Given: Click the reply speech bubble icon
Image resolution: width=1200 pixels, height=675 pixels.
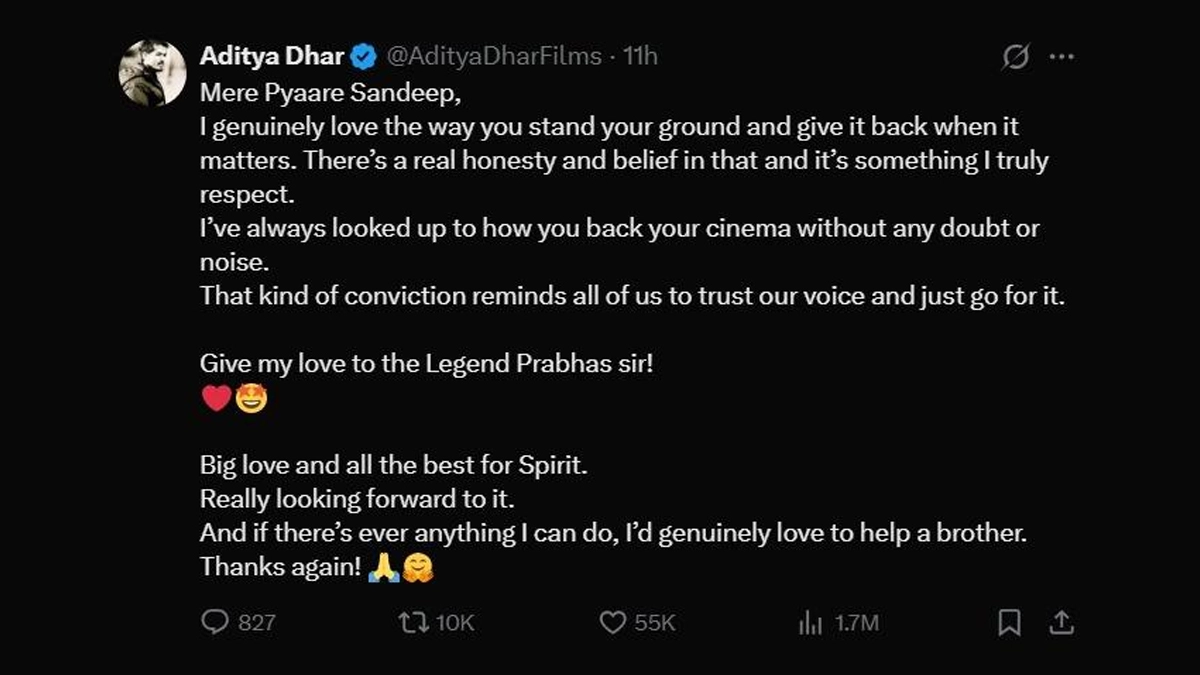Looking at the screenshot, I should (215, 622).
